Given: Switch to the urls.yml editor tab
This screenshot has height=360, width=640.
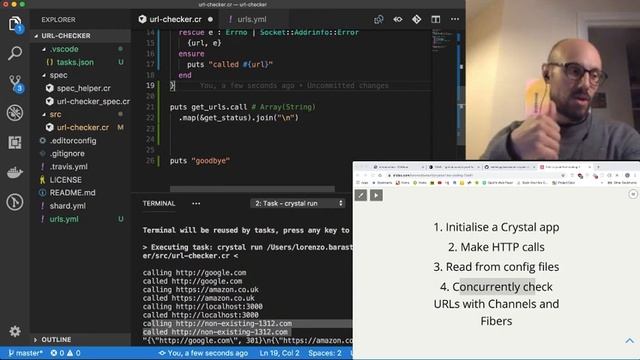Looking at the screenshot, I should [x=252, y=19].
